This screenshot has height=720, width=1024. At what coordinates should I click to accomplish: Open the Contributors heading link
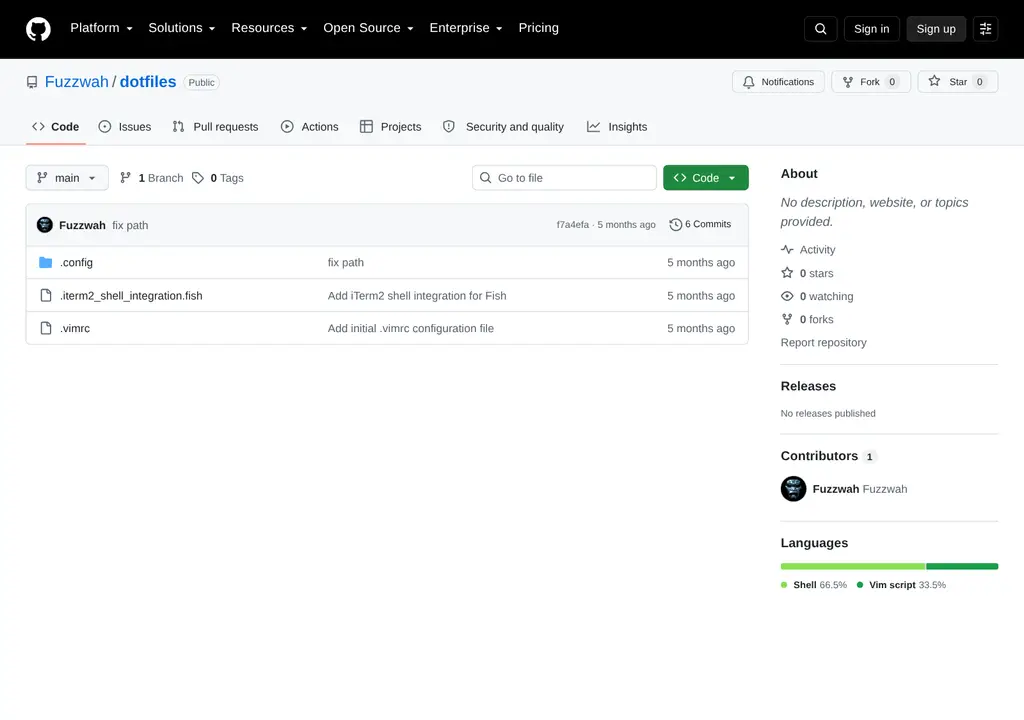(x=827, y=456)
